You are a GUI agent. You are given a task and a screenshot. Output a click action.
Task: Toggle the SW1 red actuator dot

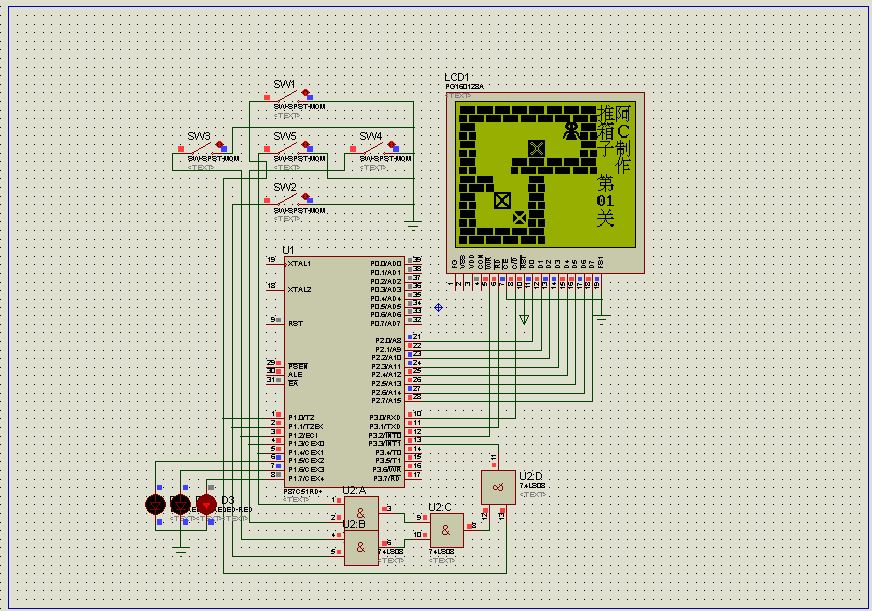pos(305,92)
